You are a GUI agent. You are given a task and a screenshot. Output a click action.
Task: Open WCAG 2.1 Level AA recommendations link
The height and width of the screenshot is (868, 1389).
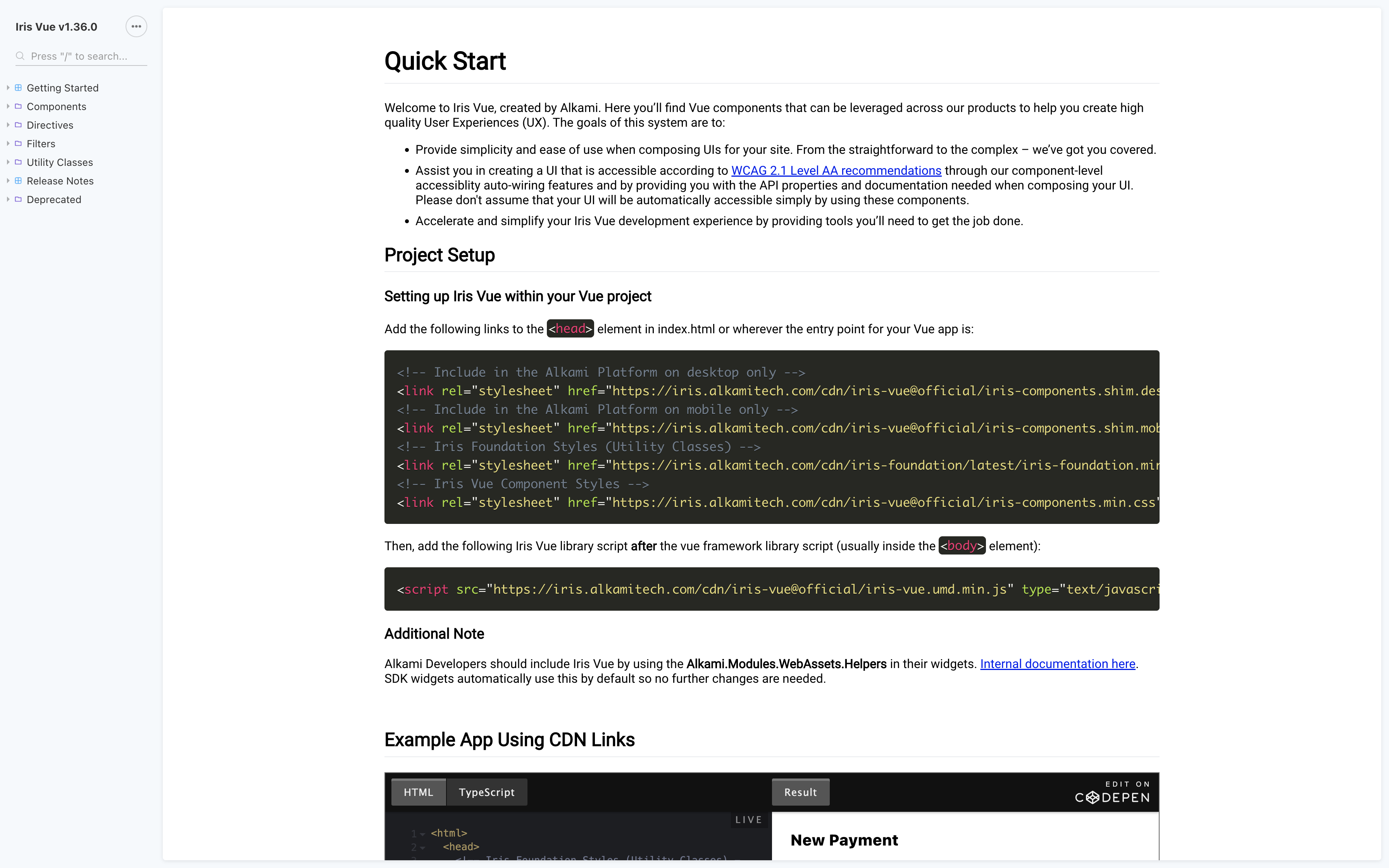pos(836,170)
